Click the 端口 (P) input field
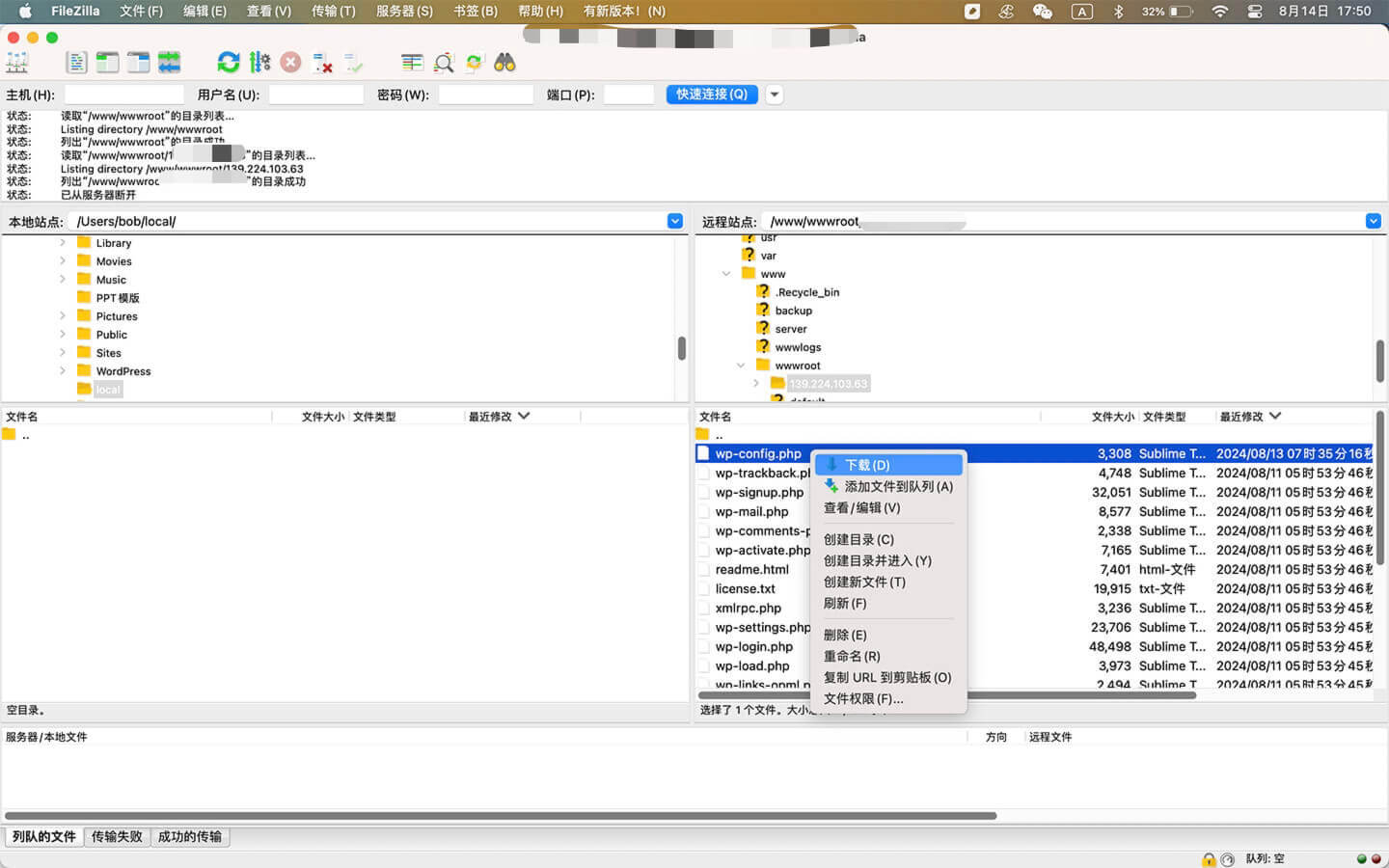1389x868 pixels. tap(629, 95)
